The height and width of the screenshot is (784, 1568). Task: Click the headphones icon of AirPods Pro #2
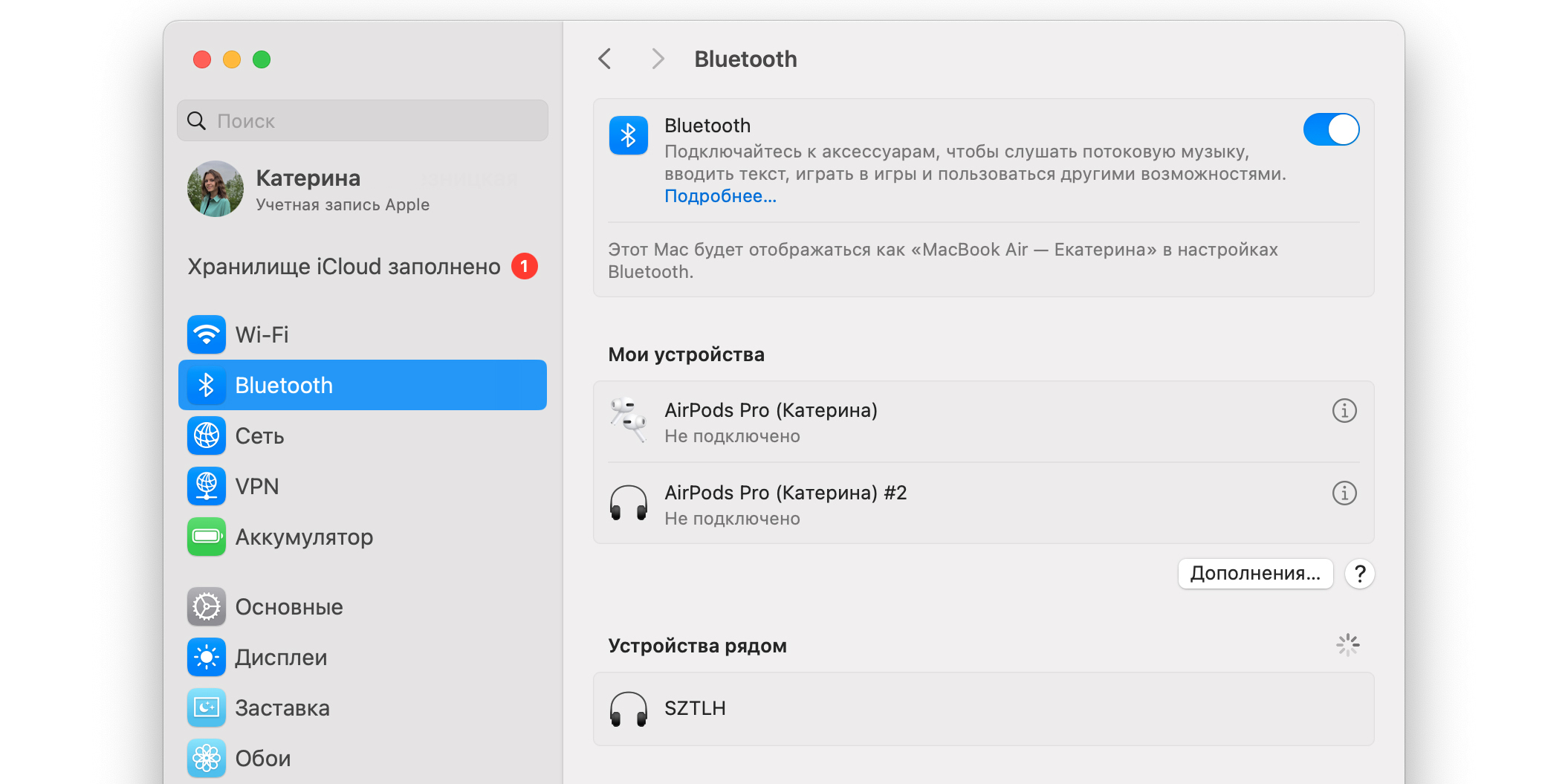click(x=628, y=503)
